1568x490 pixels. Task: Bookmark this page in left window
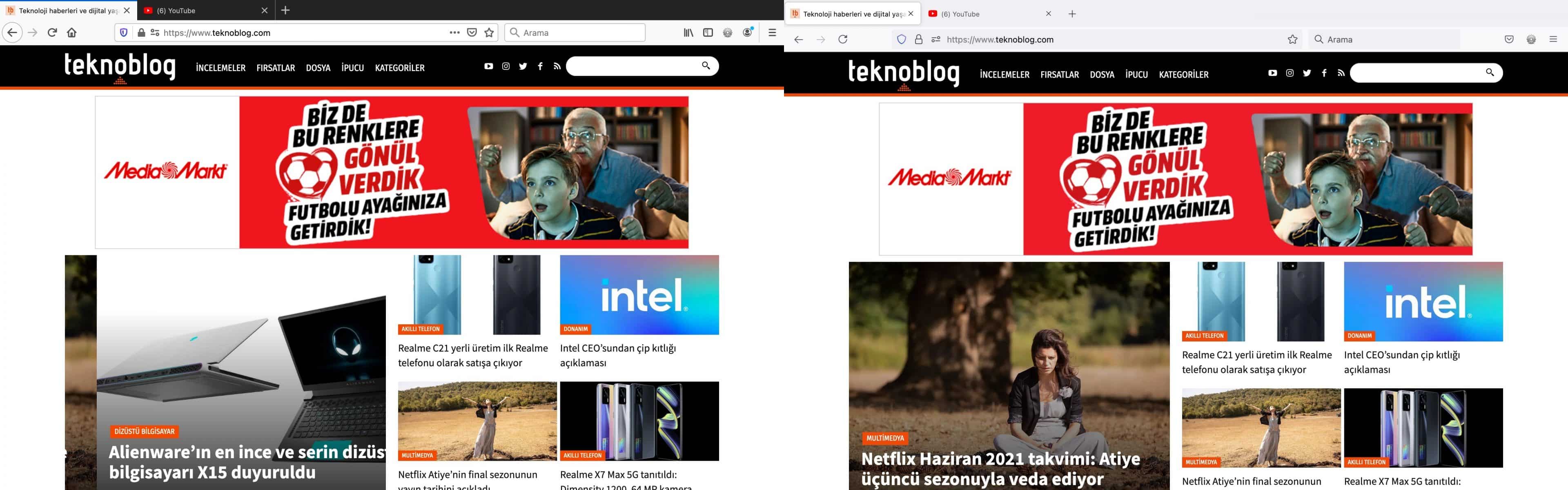coord(489,32)
